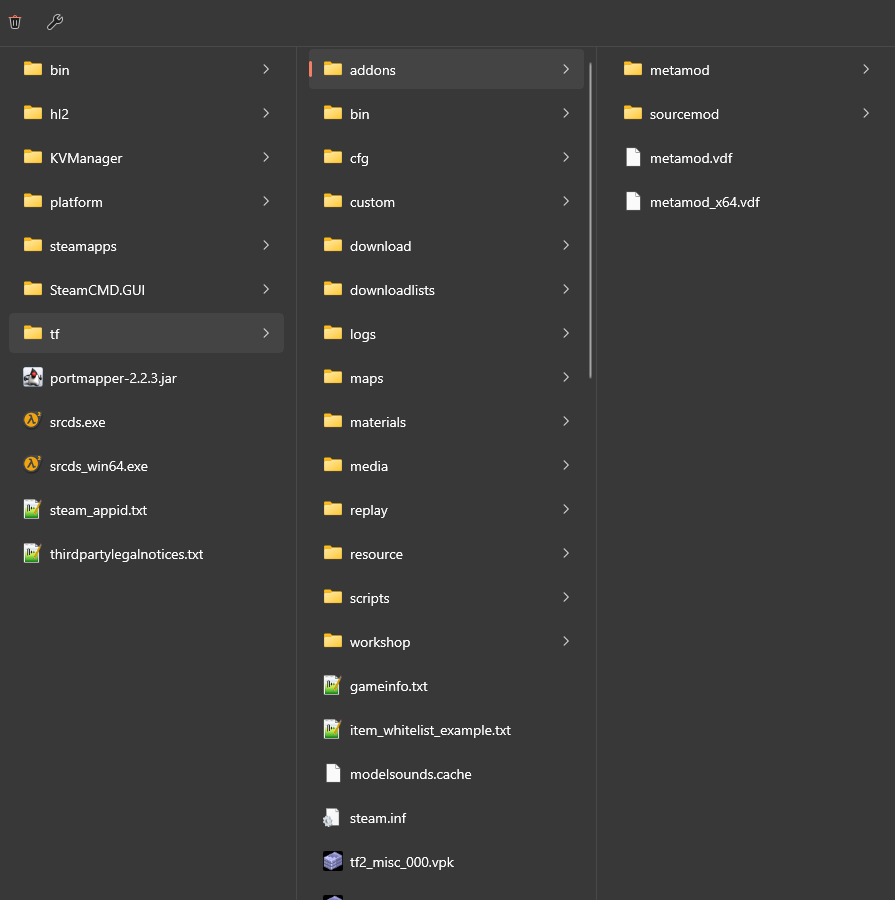Click the platform folder icon
Image resolution: width=895 pixels, height=900 pixels.
coord(33,201)
